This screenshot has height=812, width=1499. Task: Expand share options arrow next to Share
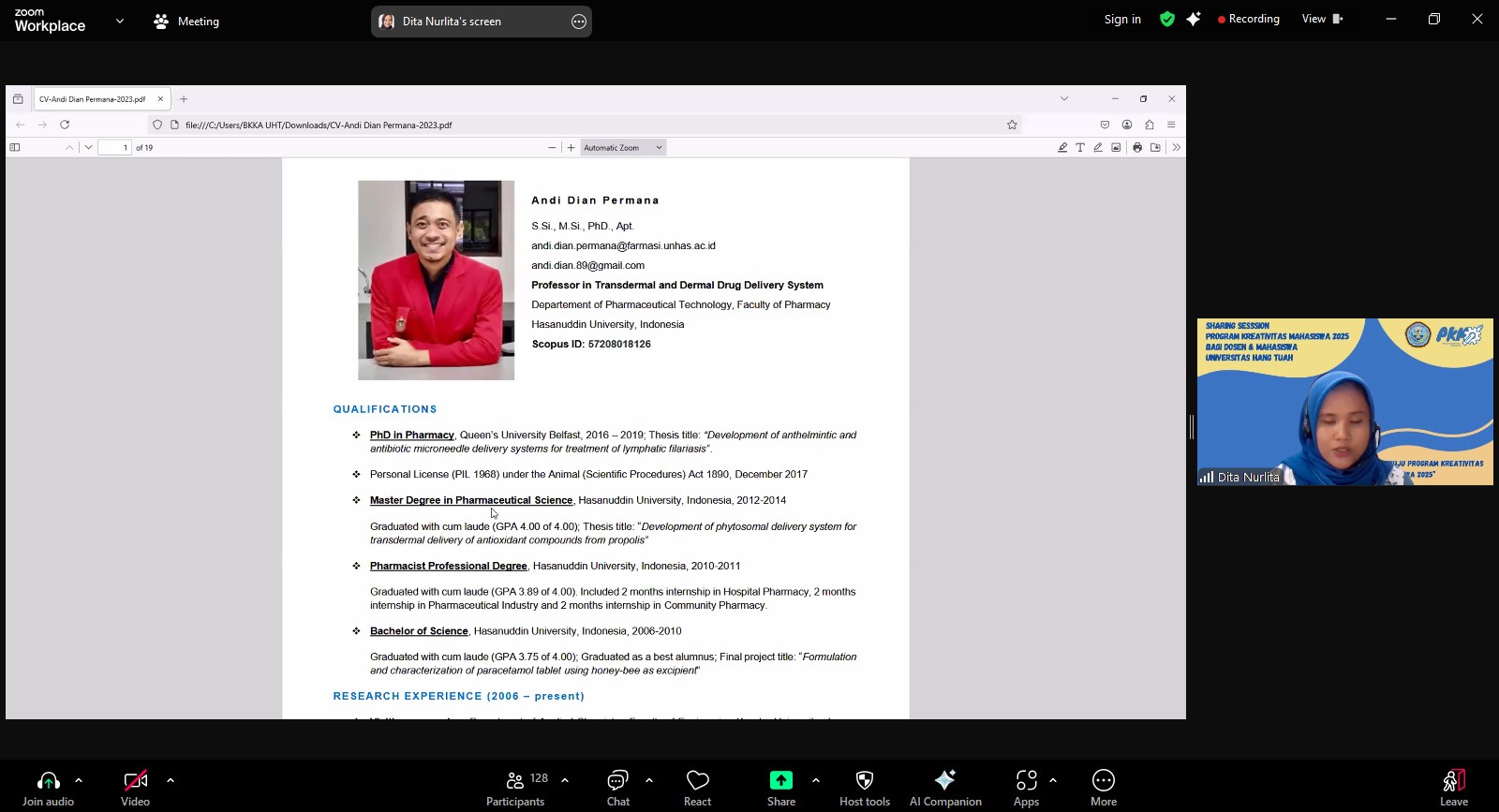[x=816, y=779]
